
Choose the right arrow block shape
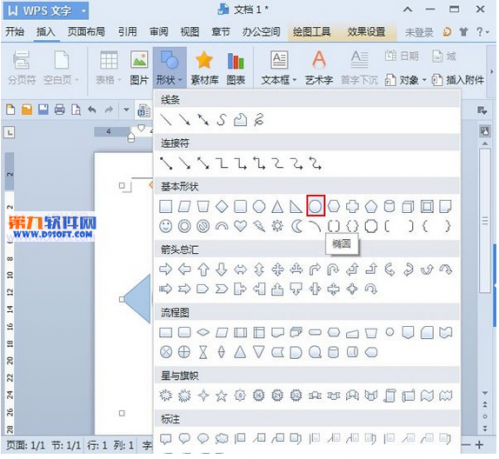pyautogui.click(x=166, y=269)
